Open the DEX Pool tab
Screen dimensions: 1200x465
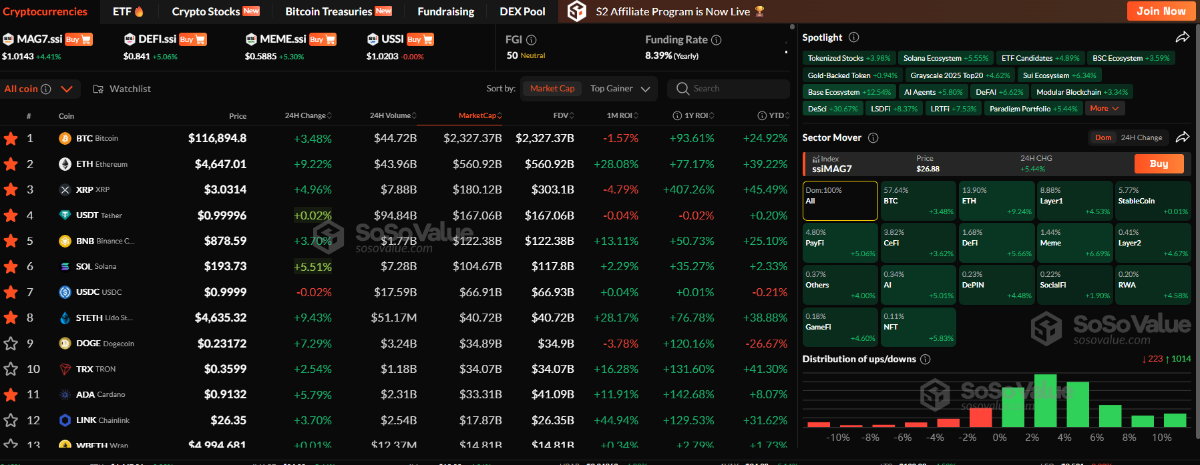[522, 11]
